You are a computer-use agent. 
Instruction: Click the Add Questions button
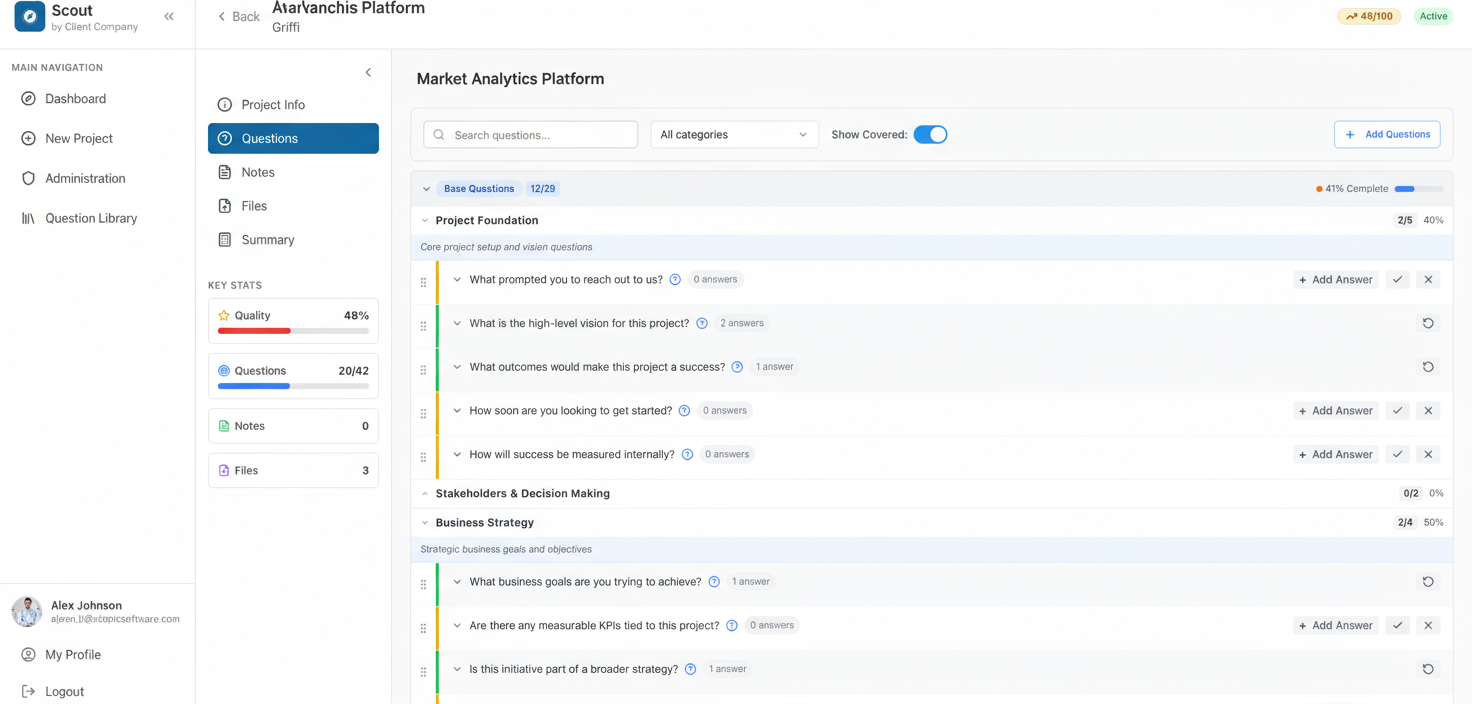point(1387,133)
